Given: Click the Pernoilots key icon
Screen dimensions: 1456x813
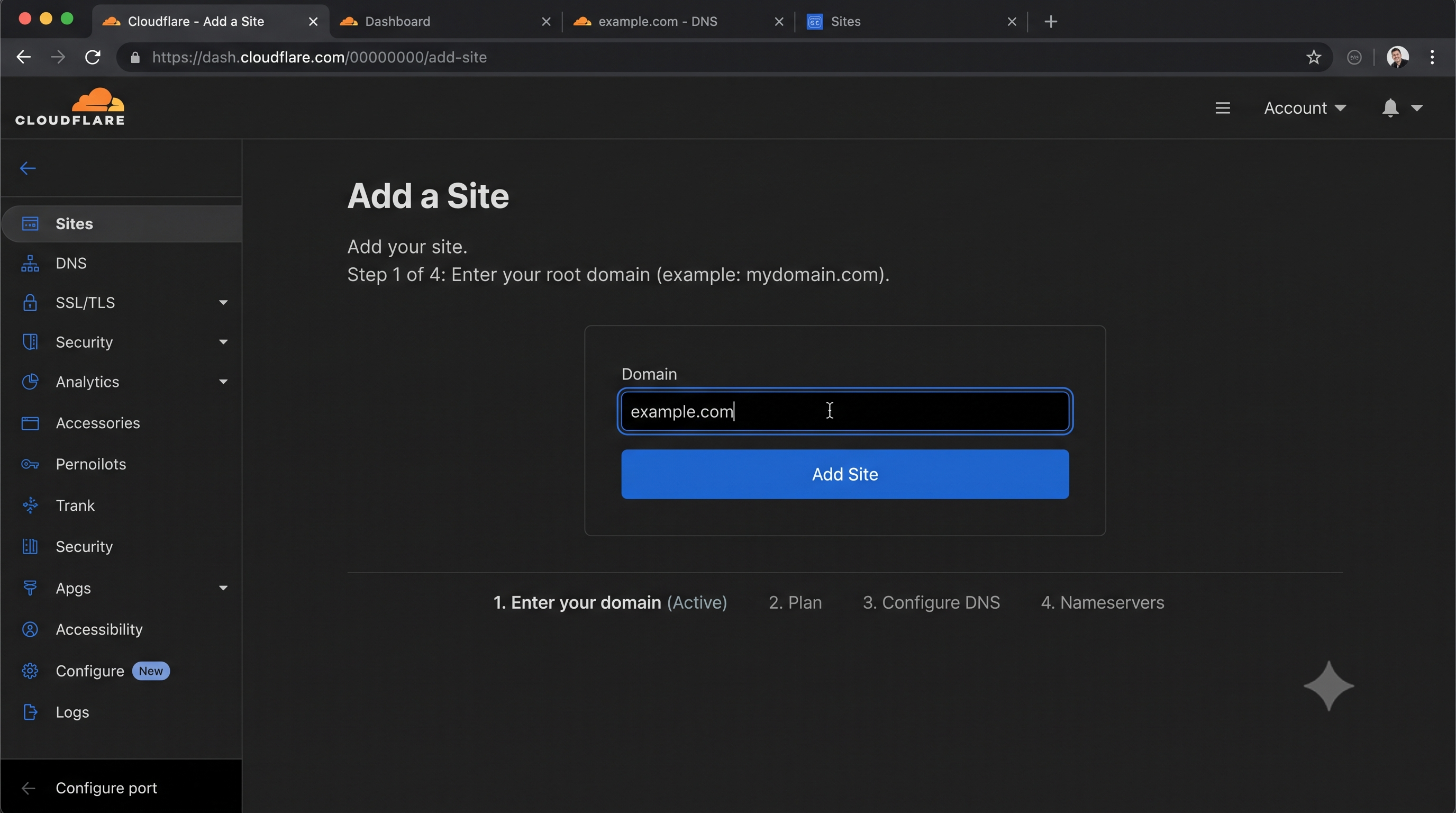Looking at the screenshot, I should [30, 464].
